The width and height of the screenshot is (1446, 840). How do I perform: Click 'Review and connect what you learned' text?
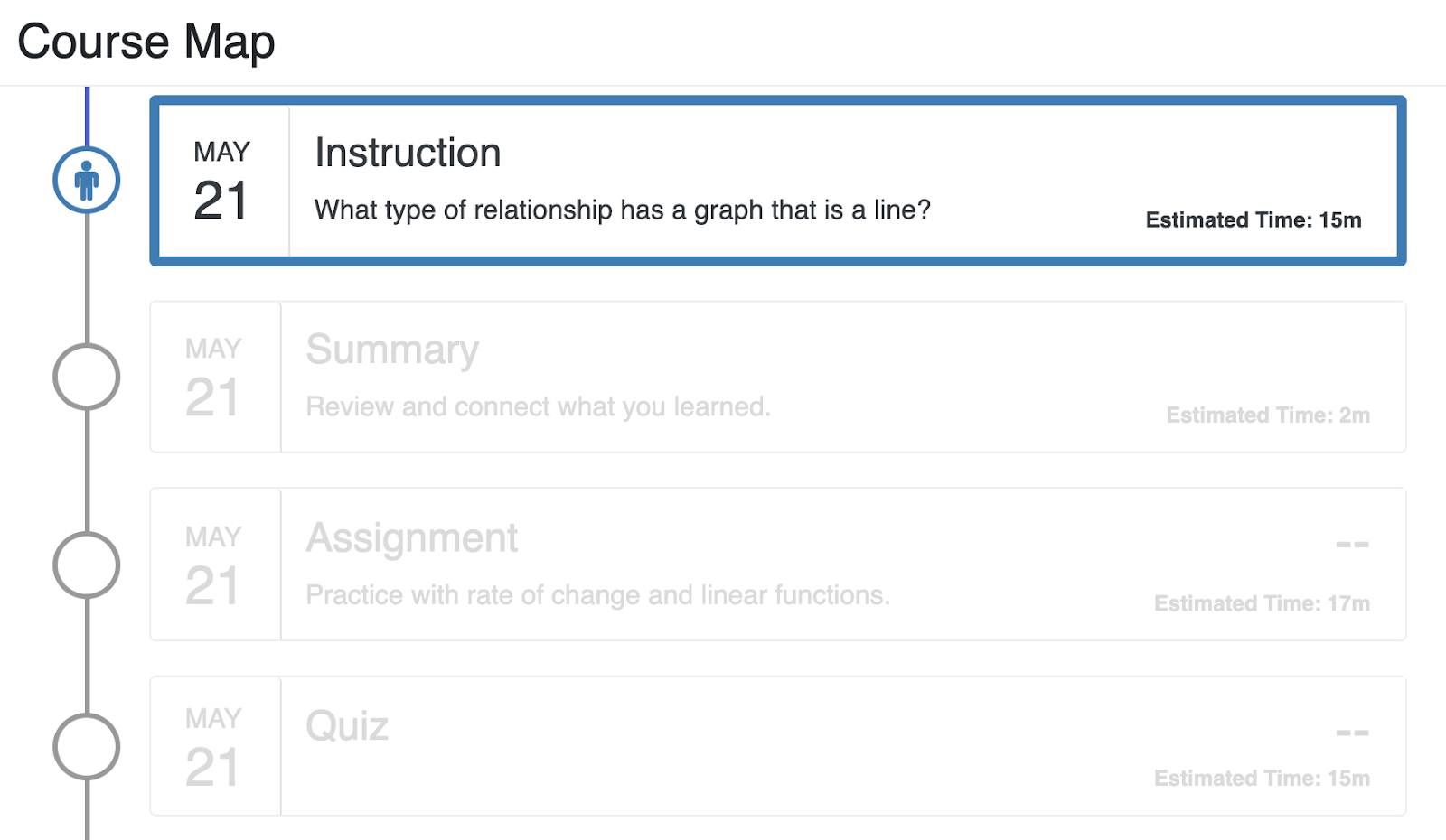coord(538,407)
